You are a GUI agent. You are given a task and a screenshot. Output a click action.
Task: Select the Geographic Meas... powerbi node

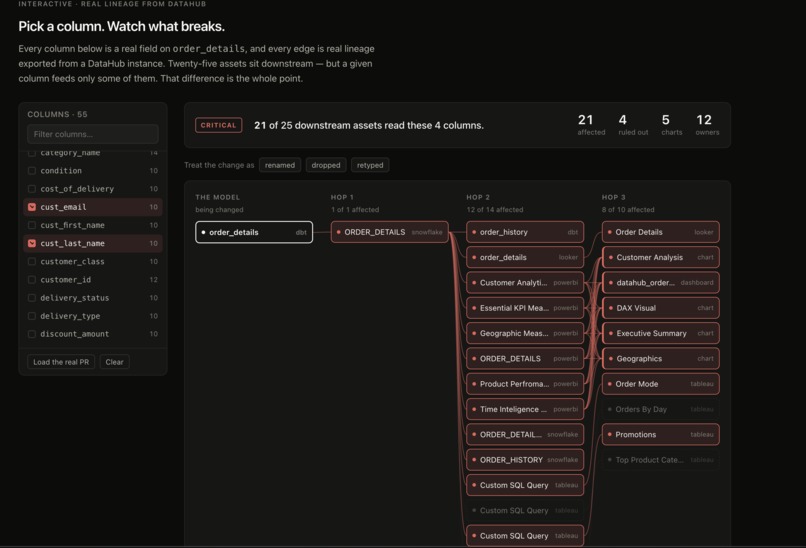[525, 333]
